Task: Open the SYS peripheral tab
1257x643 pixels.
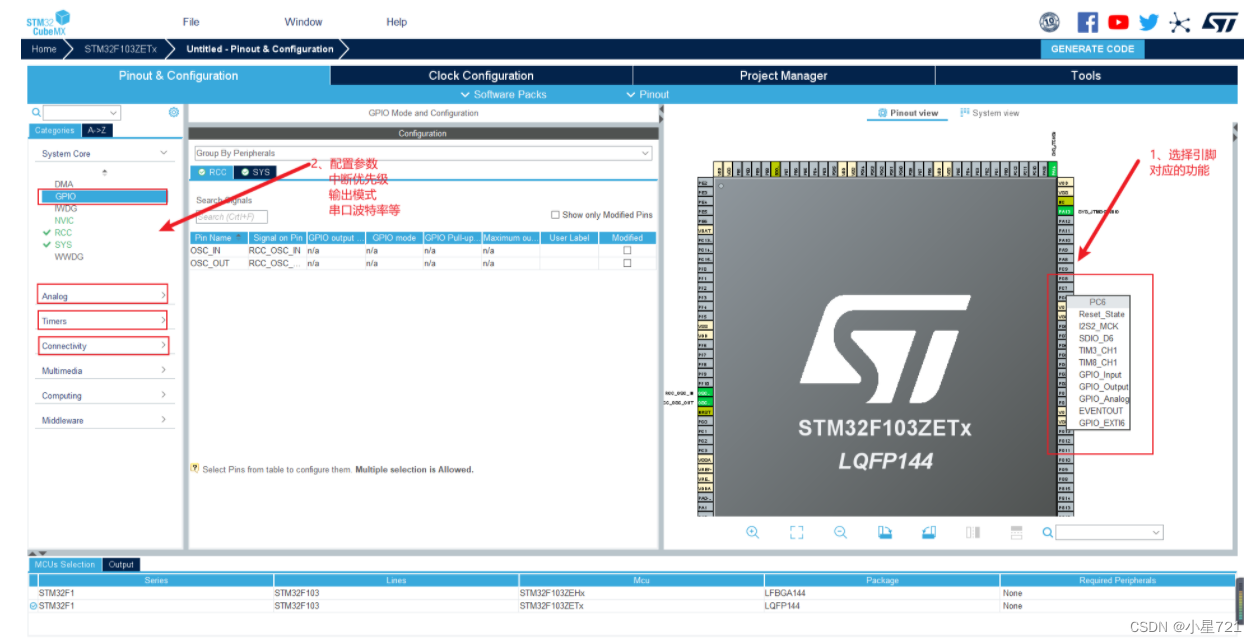Action: coord(255,172)
